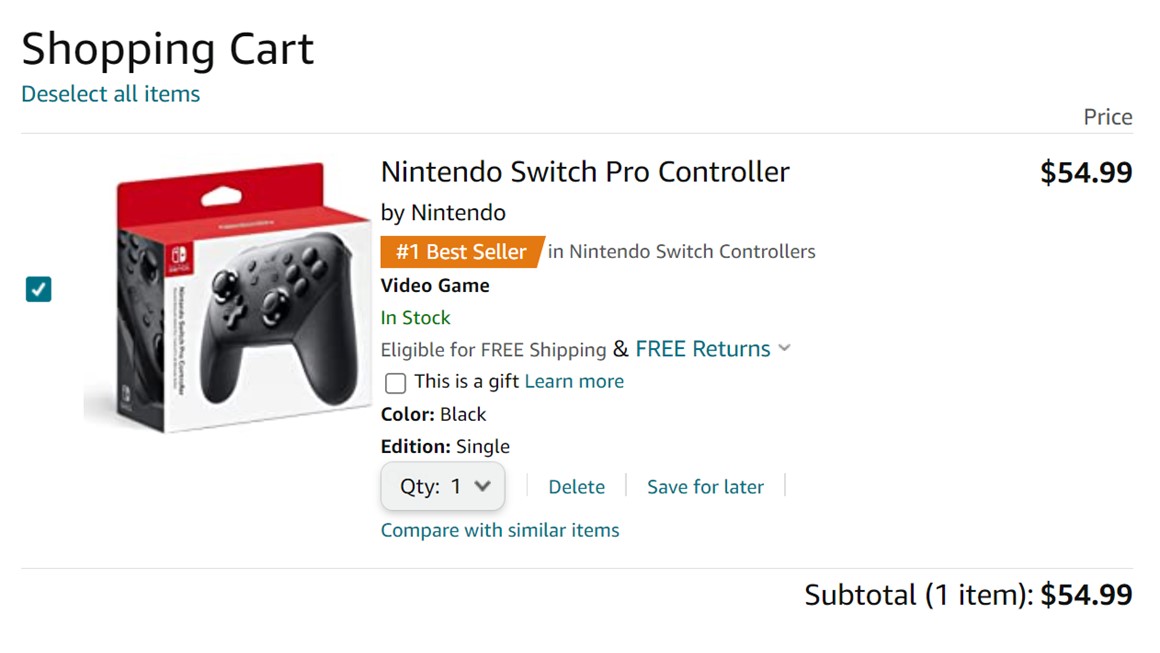Click the orange #1 Best Seller badge

[461, 252]
